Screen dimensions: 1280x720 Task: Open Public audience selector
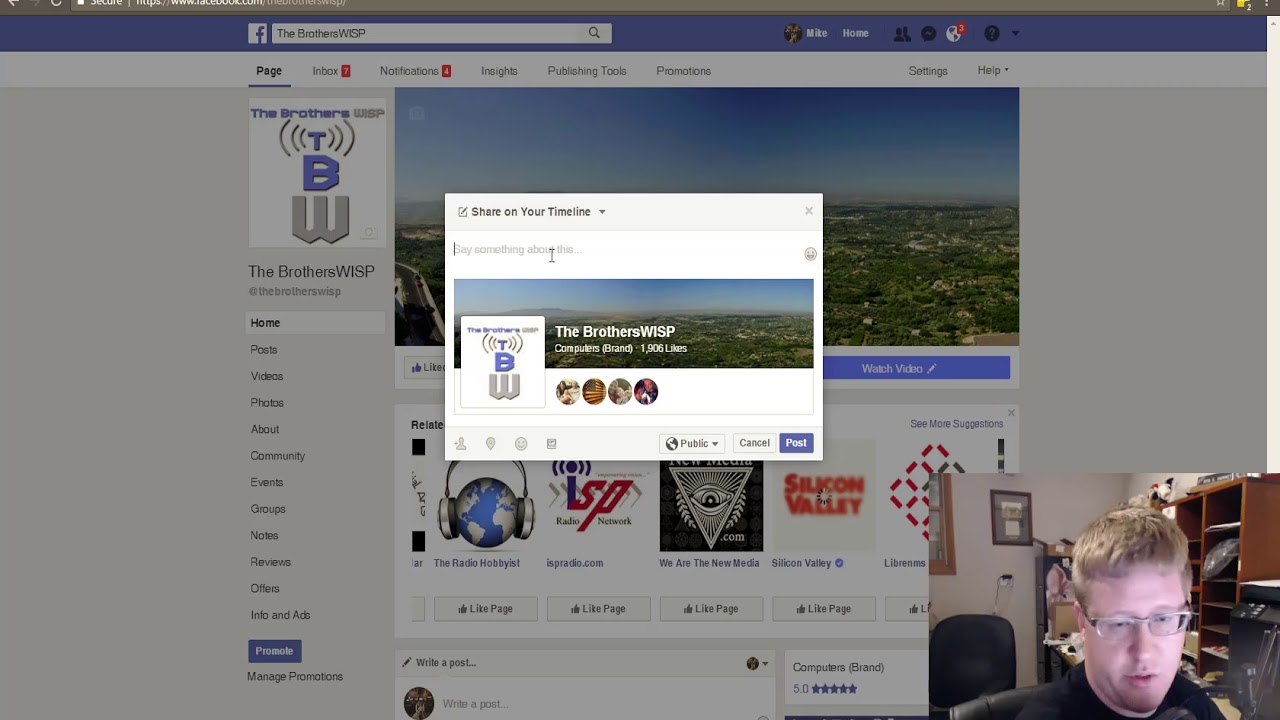pyautogui.click(x=692, y=443)
